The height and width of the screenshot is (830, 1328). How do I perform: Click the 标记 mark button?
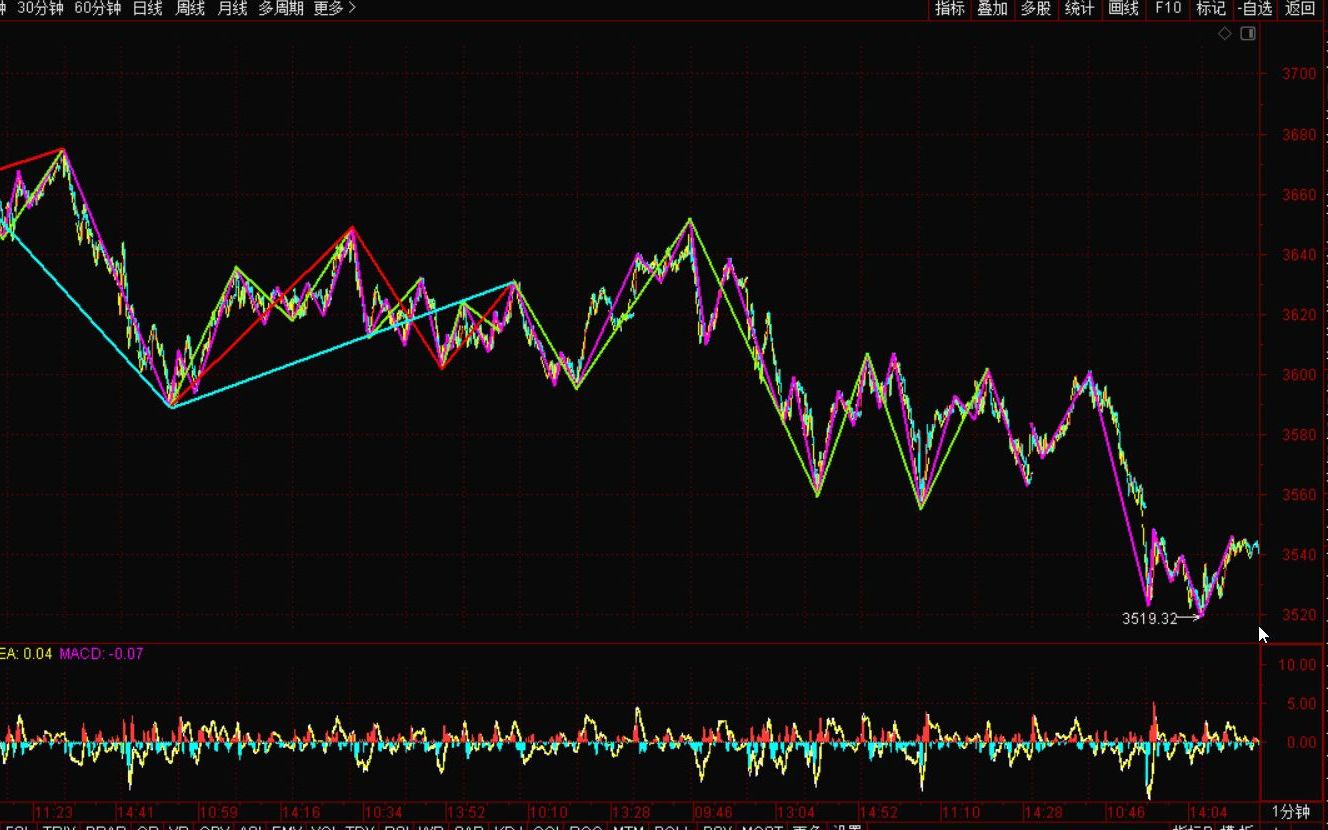1210,8
